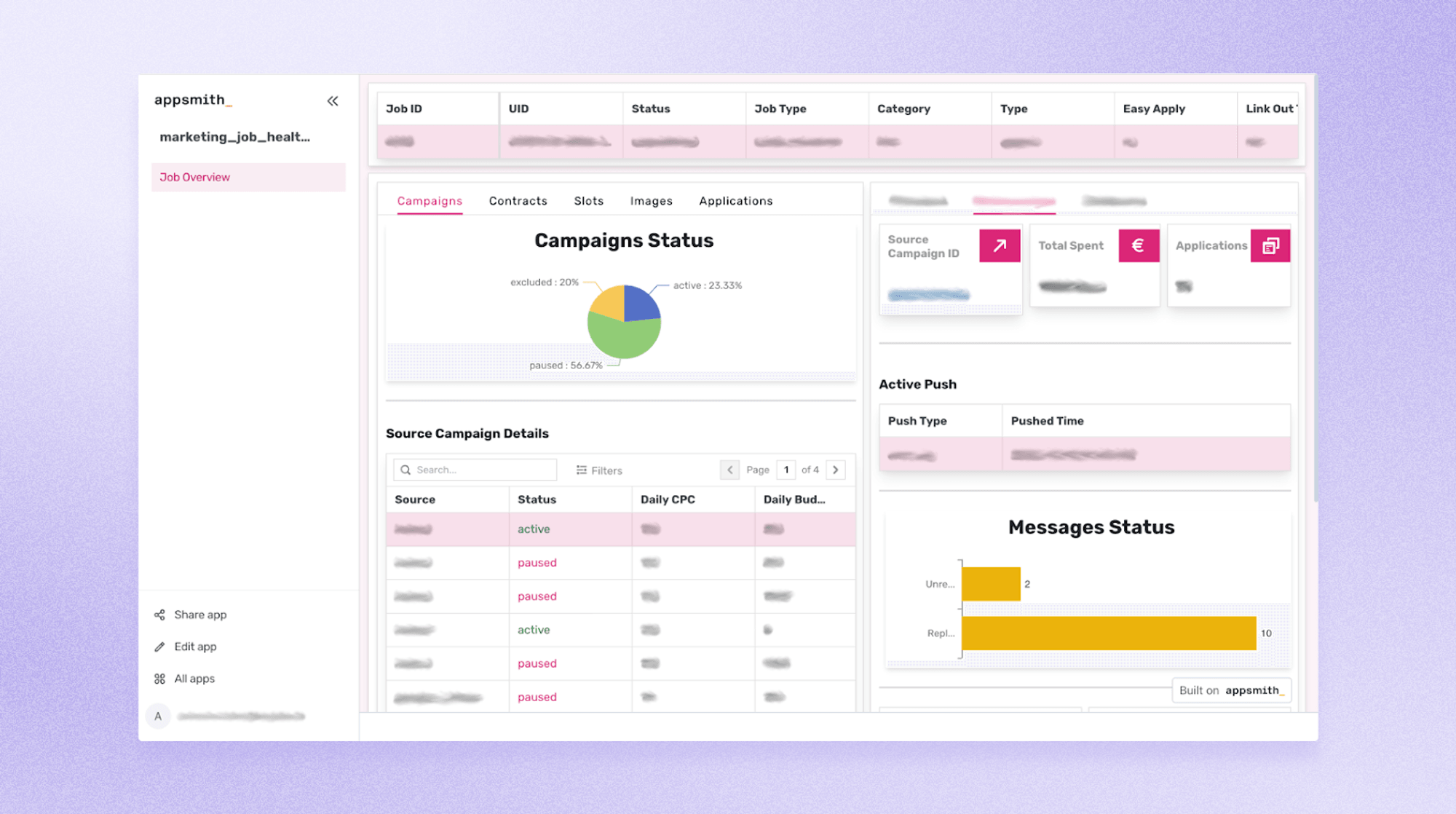The height and width of the screenshot is (814, 1456).
Task: Open All apps from the sidebar
Action: [x=194, y=679]
